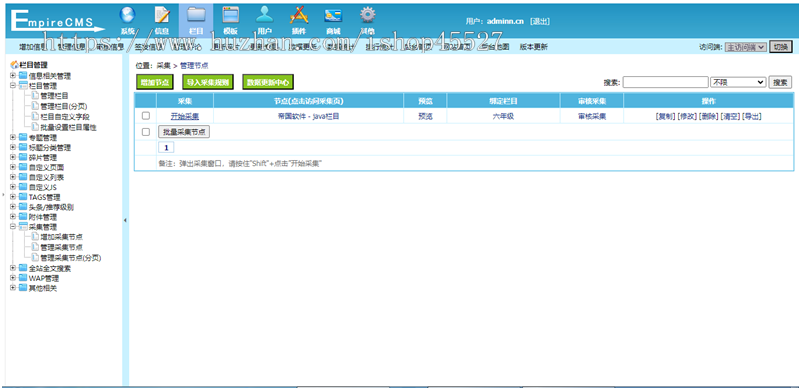The height and width of the screenshot is (390, 801).
Task: Click the page icon of 增加采集节点
Action: 35,237
